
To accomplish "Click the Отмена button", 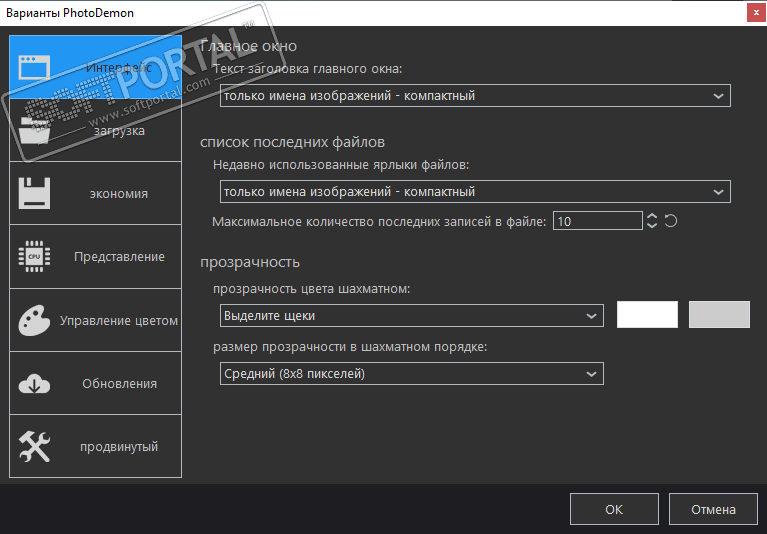I will coord(713,509).
